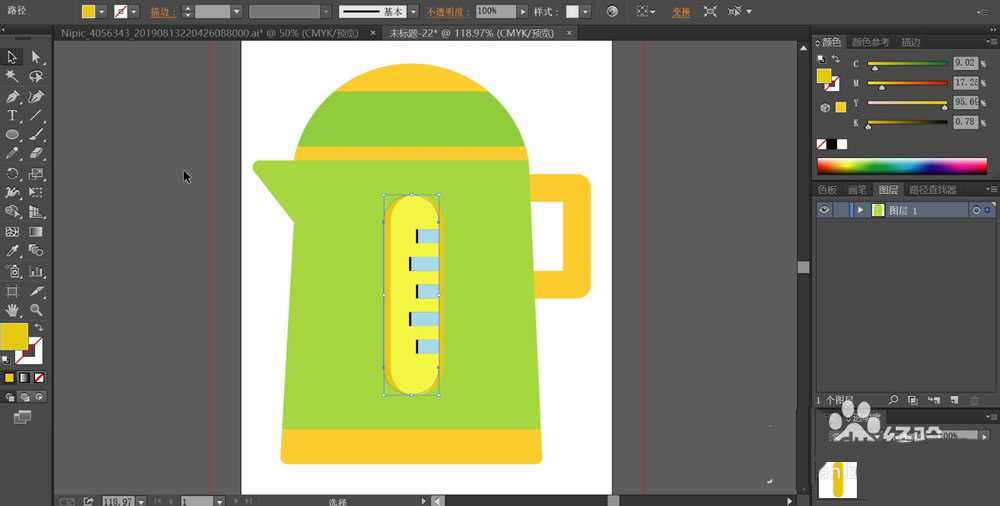Select the Magic Wand tool
Viewport: 1000px width, 506px height.
pyautogui.click(x=12, y=76)
